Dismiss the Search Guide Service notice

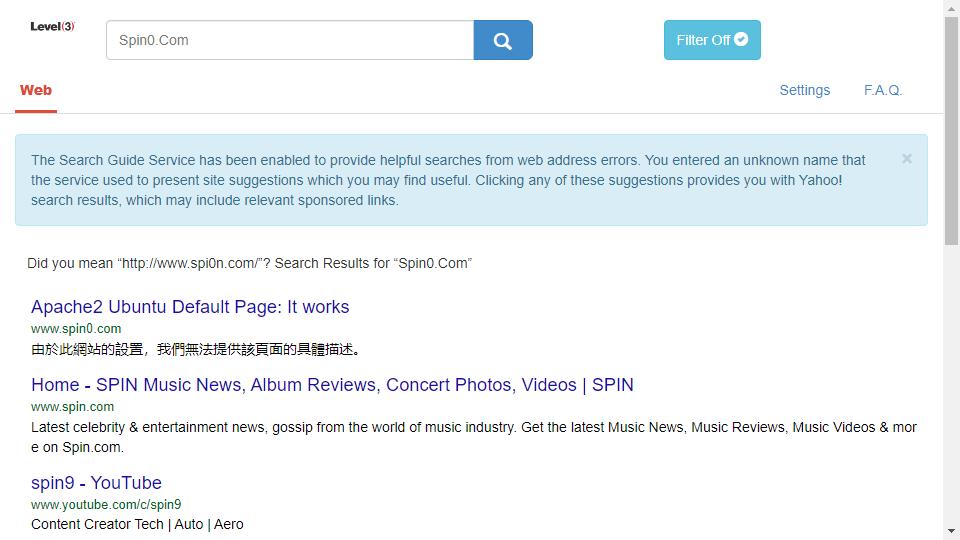click(907, 159)
